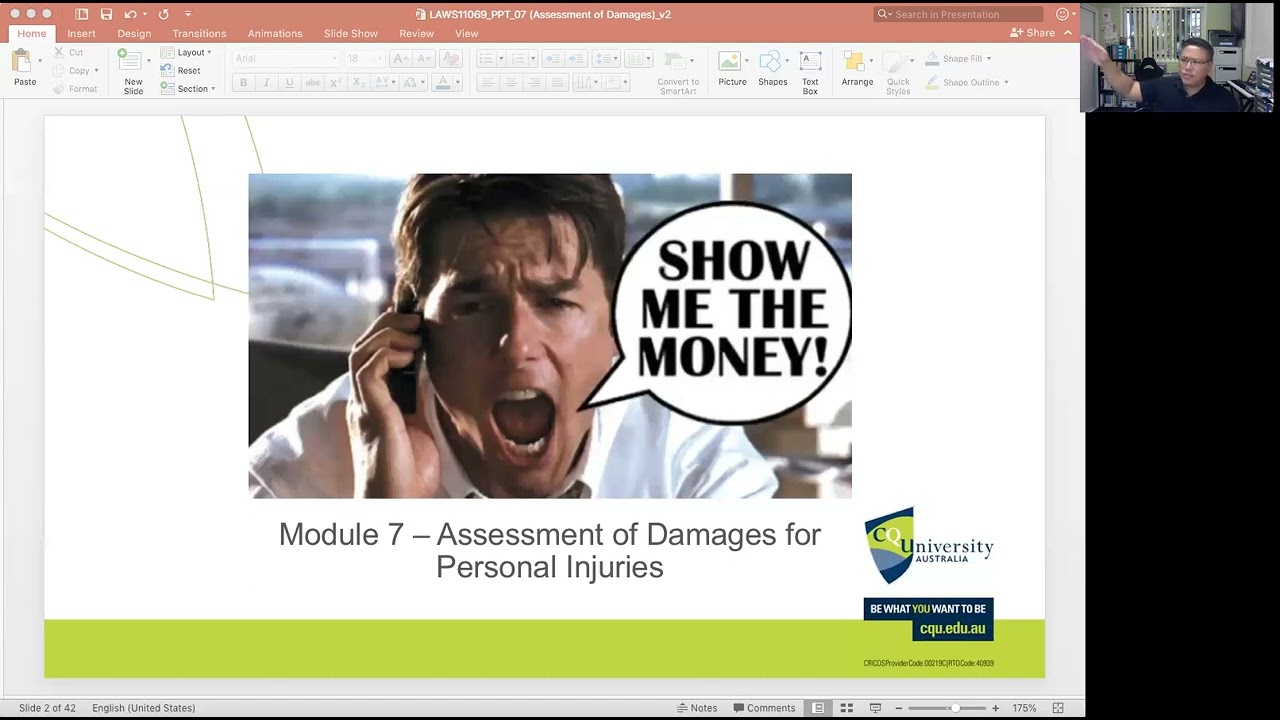Toggle Align Left paragraph
Screen dimensions: 1280x720
pos(487,83)
